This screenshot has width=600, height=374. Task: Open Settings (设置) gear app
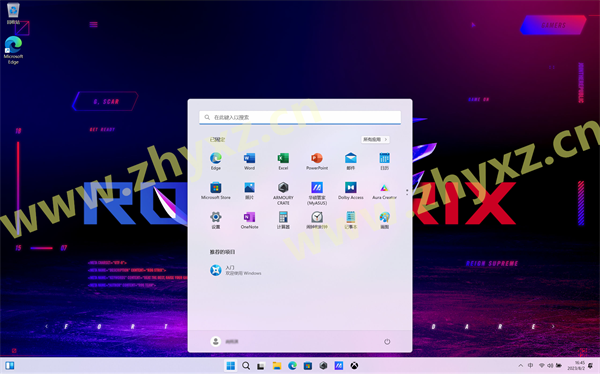coord(215,220)
